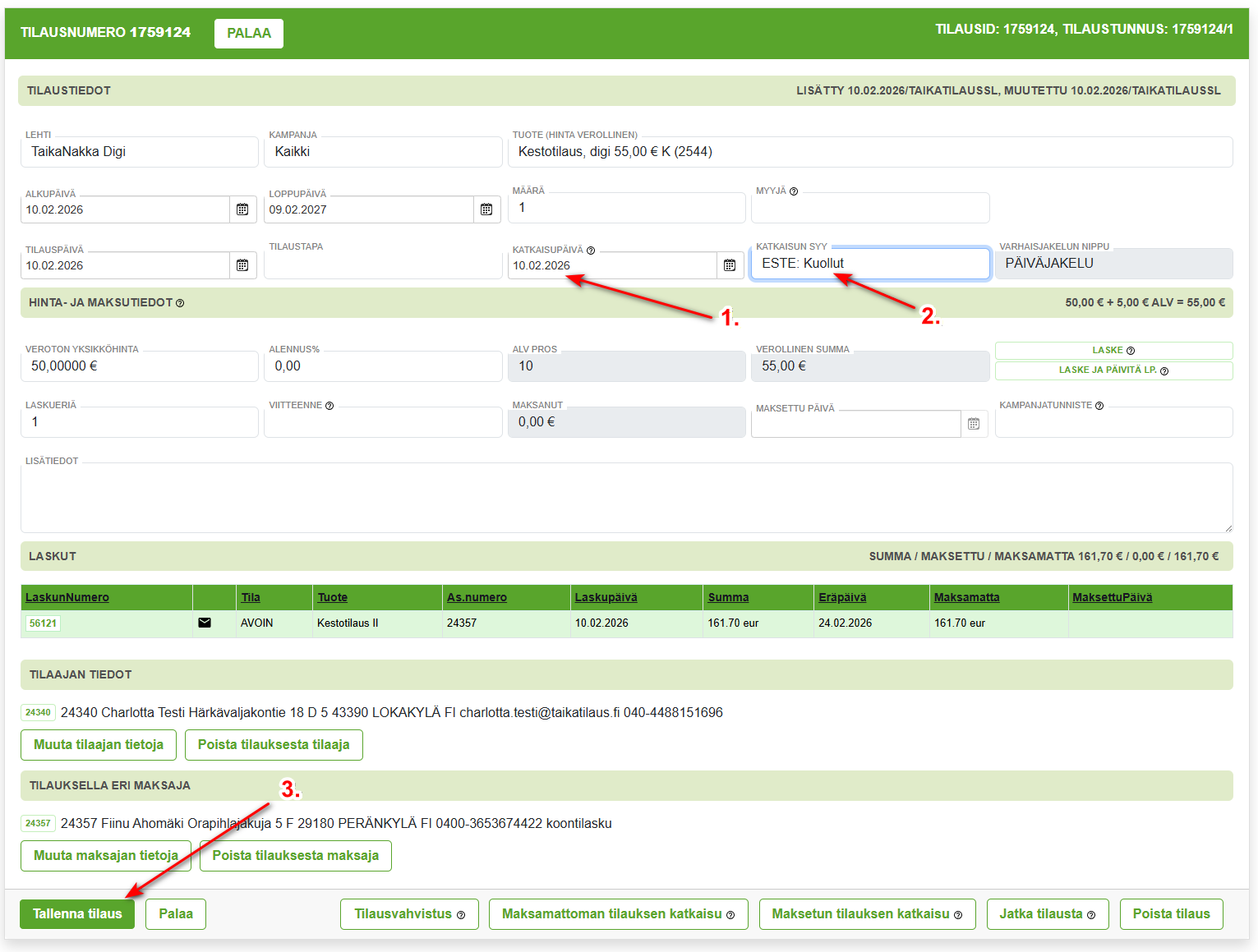This screenshot has height=952, width=1258.
Task: Click help icon next to Hinta- ja maksutiedot
Action: tap(180, 303)
